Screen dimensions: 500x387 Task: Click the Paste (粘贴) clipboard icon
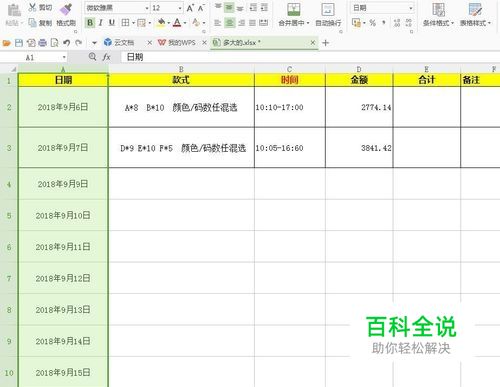click(14, 11)
